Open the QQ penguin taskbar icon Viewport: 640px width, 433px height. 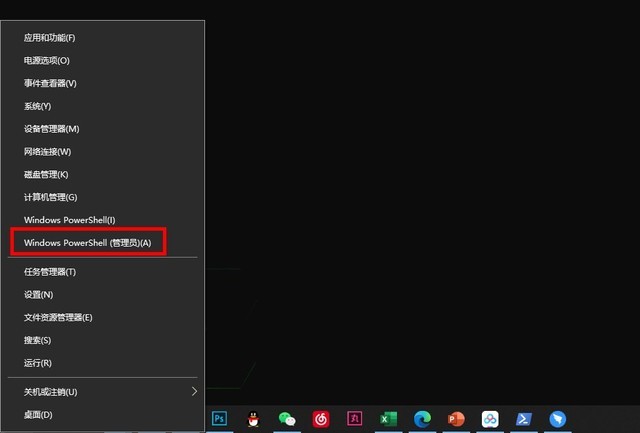[x=253, y=419]
